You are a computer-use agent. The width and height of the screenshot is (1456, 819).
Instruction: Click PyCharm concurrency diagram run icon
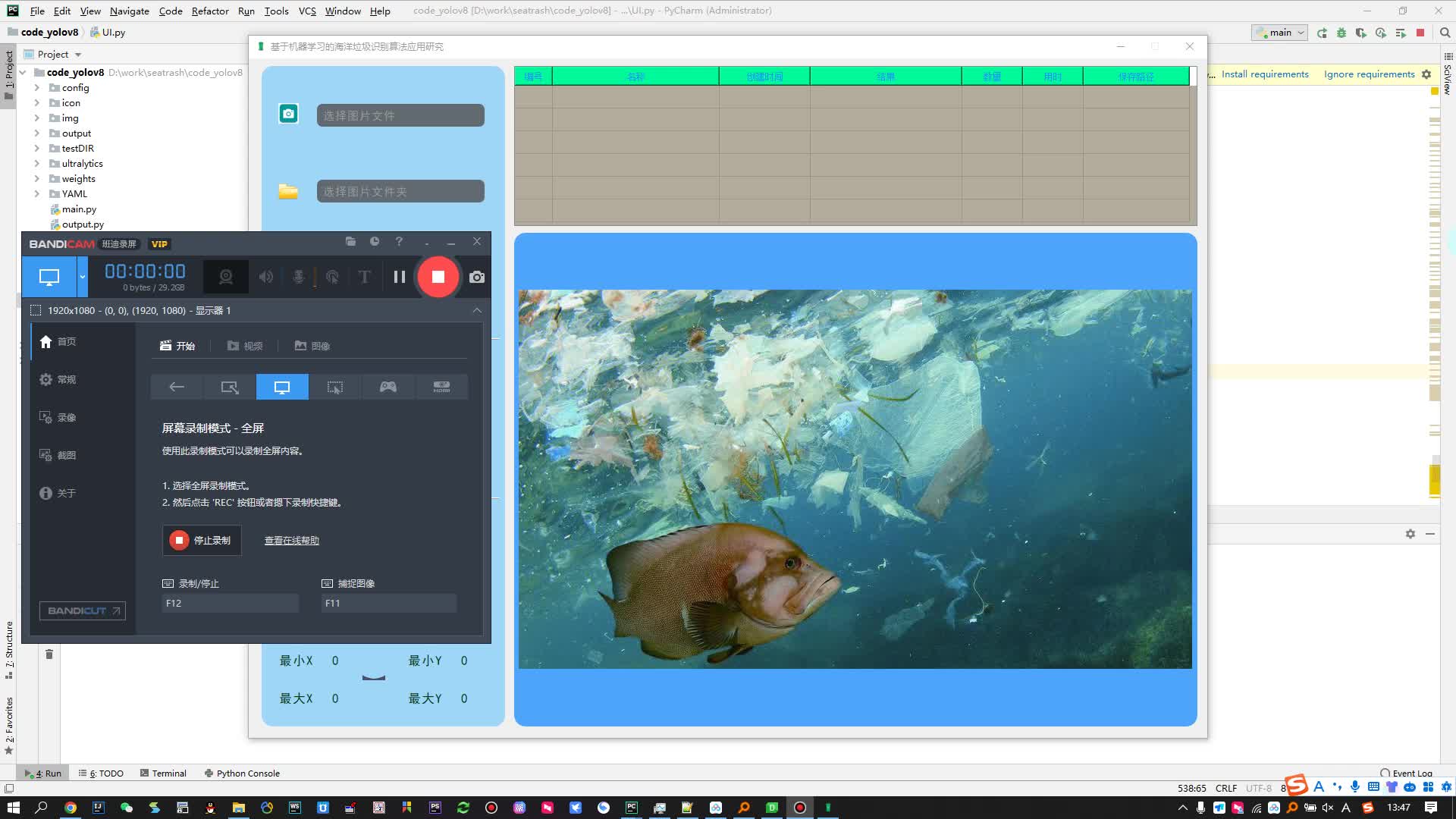(1401, 33)
